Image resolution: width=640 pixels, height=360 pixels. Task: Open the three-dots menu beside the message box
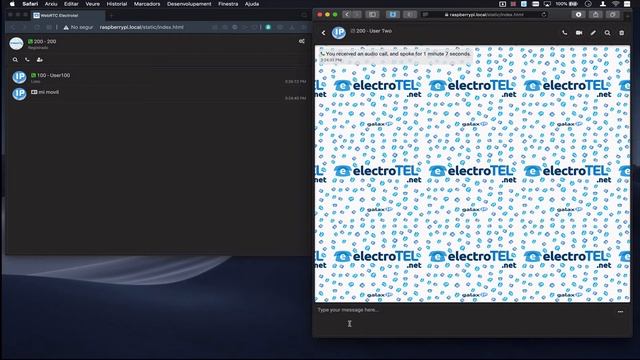(620, 311)
